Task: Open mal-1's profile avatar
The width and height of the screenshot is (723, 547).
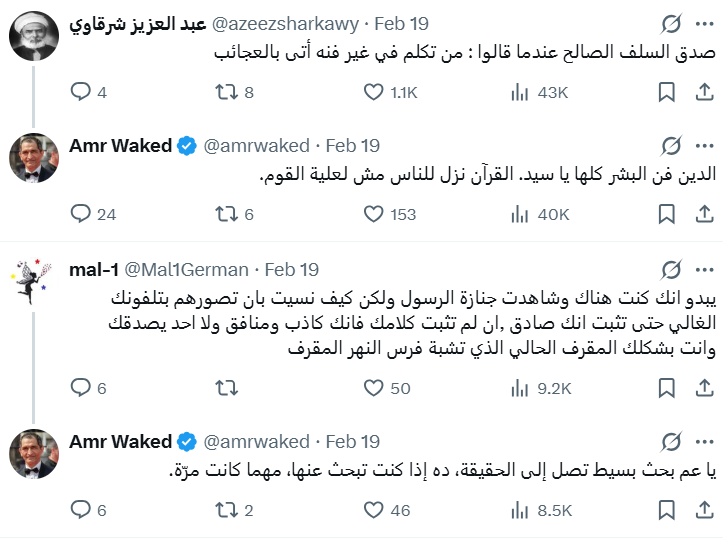Action: [x=33, y=284]
